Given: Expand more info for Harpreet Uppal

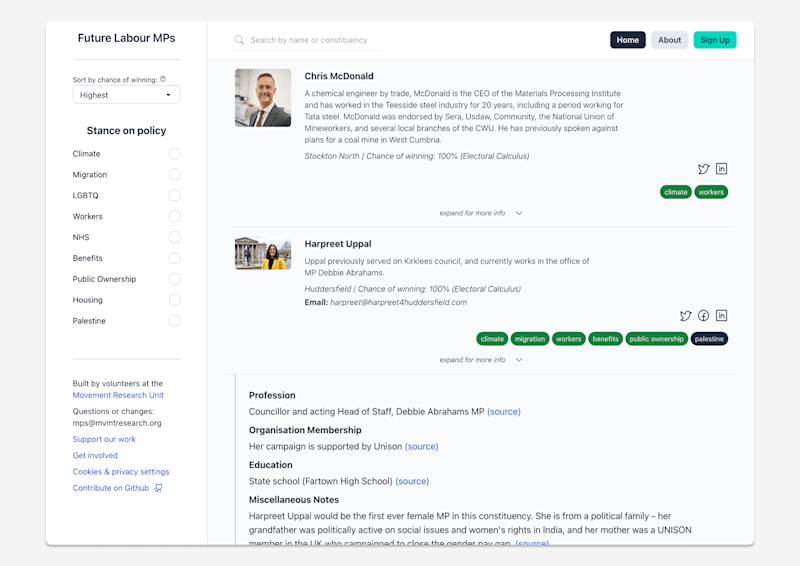Looking at the screenshot, I should (481, 360).
